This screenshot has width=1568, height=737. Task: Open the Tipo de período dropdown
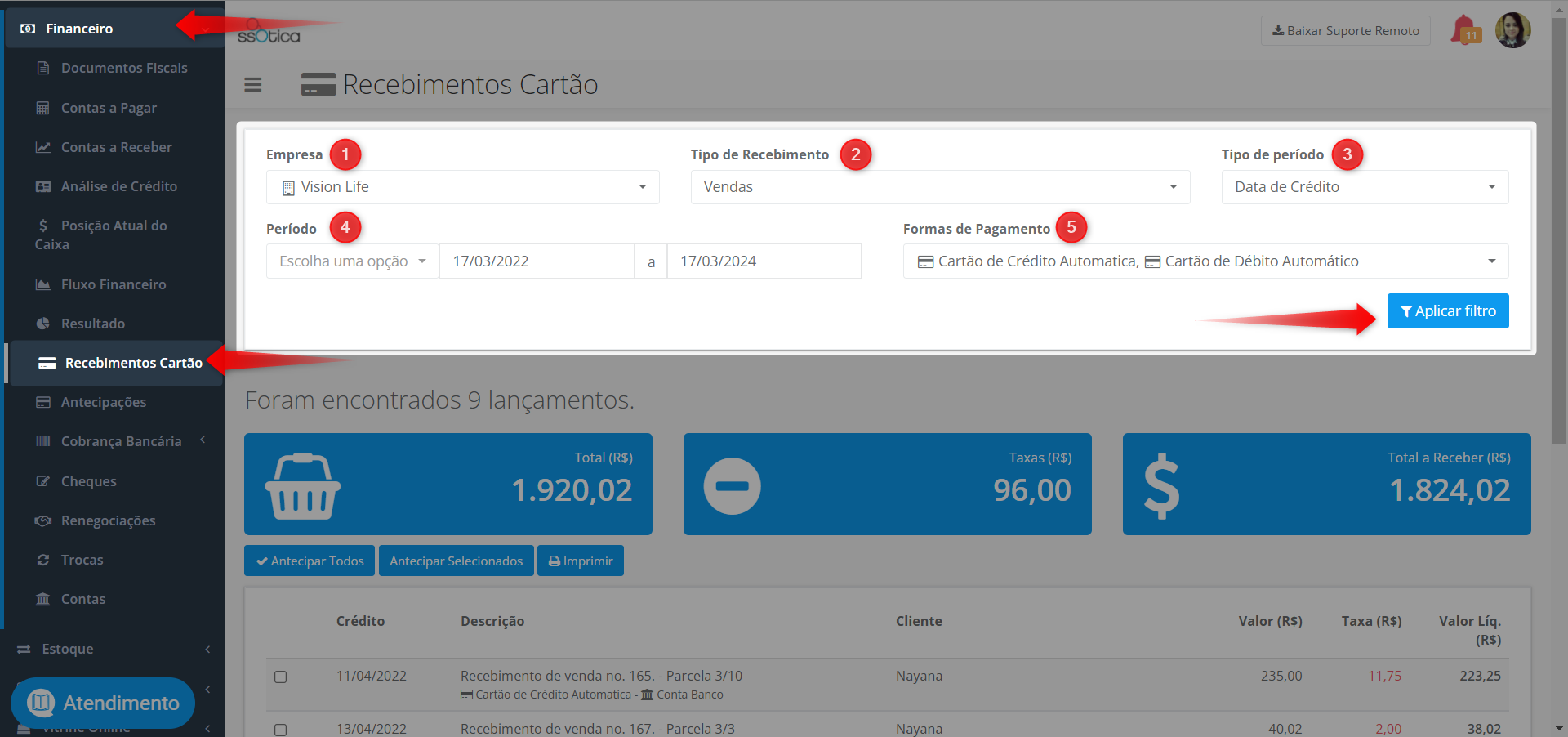(1365, 187)
